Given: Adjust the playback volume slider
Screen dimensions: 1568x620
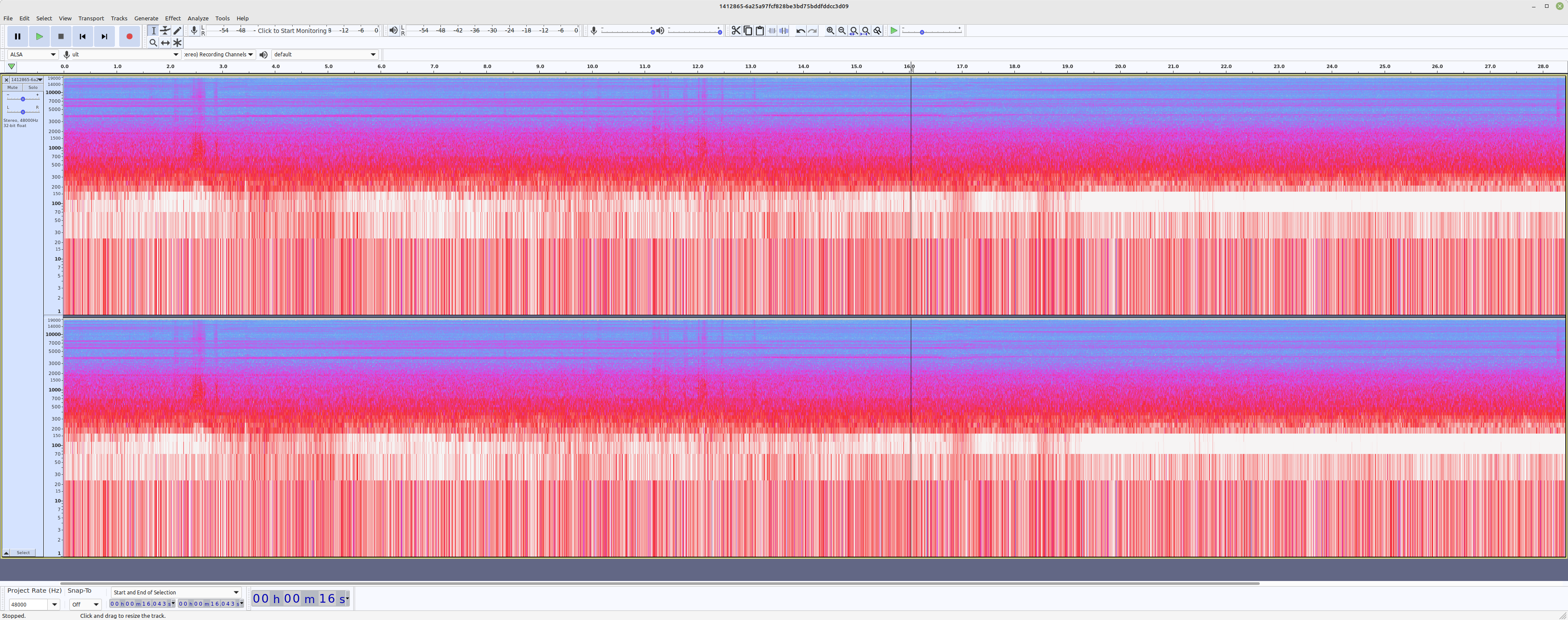Looking at the screenshot, I should coord(695,30).
